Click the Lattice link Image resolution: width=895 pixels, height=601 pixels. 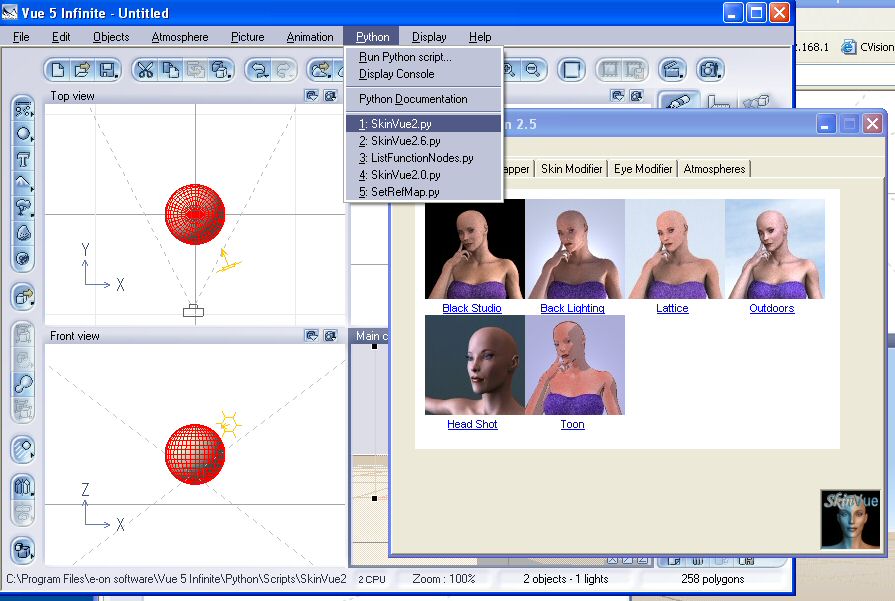[x=672, y=308]
